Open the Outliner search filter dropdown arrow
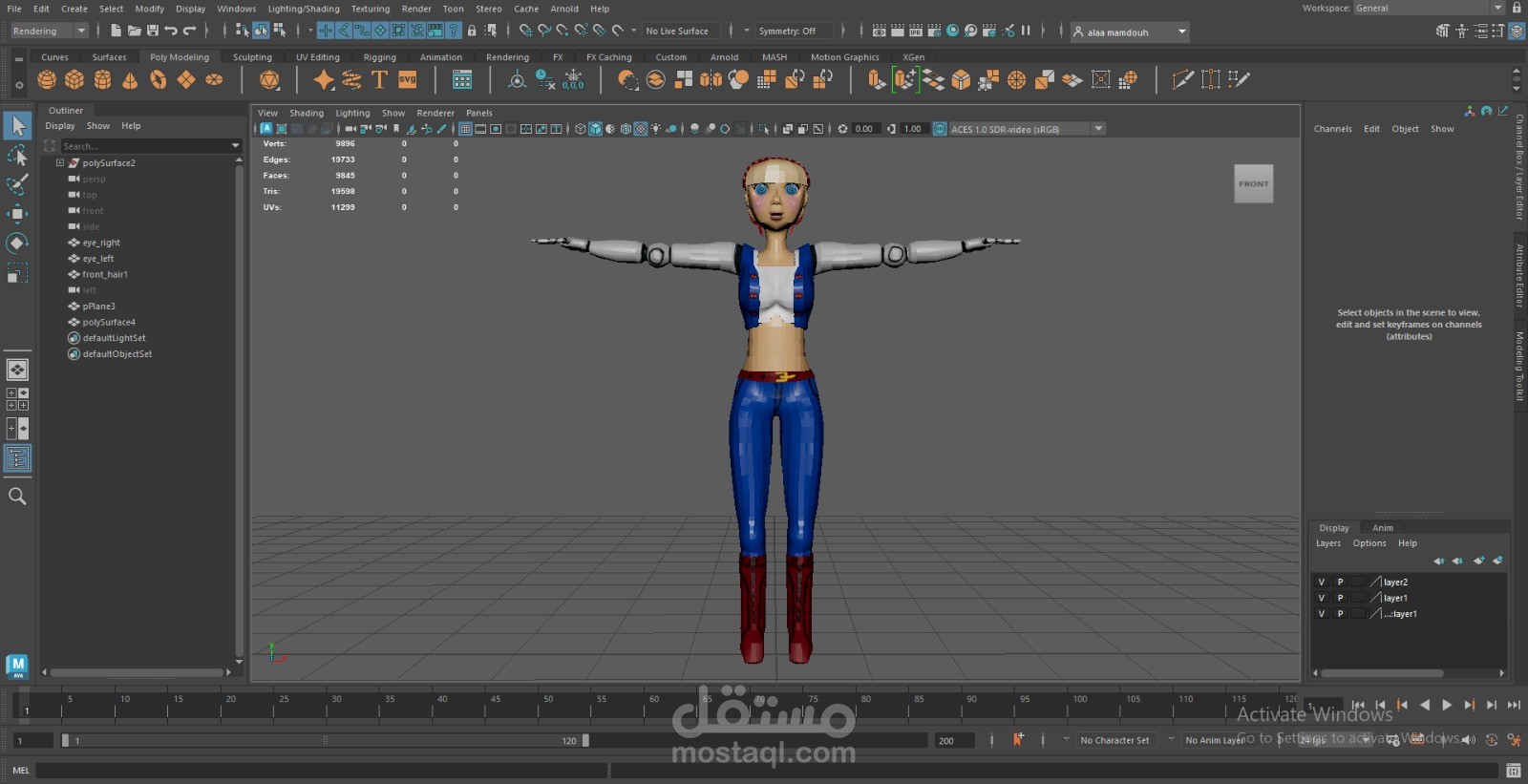The width and height of the screenshot is (1528, 784). coord(235,146)
